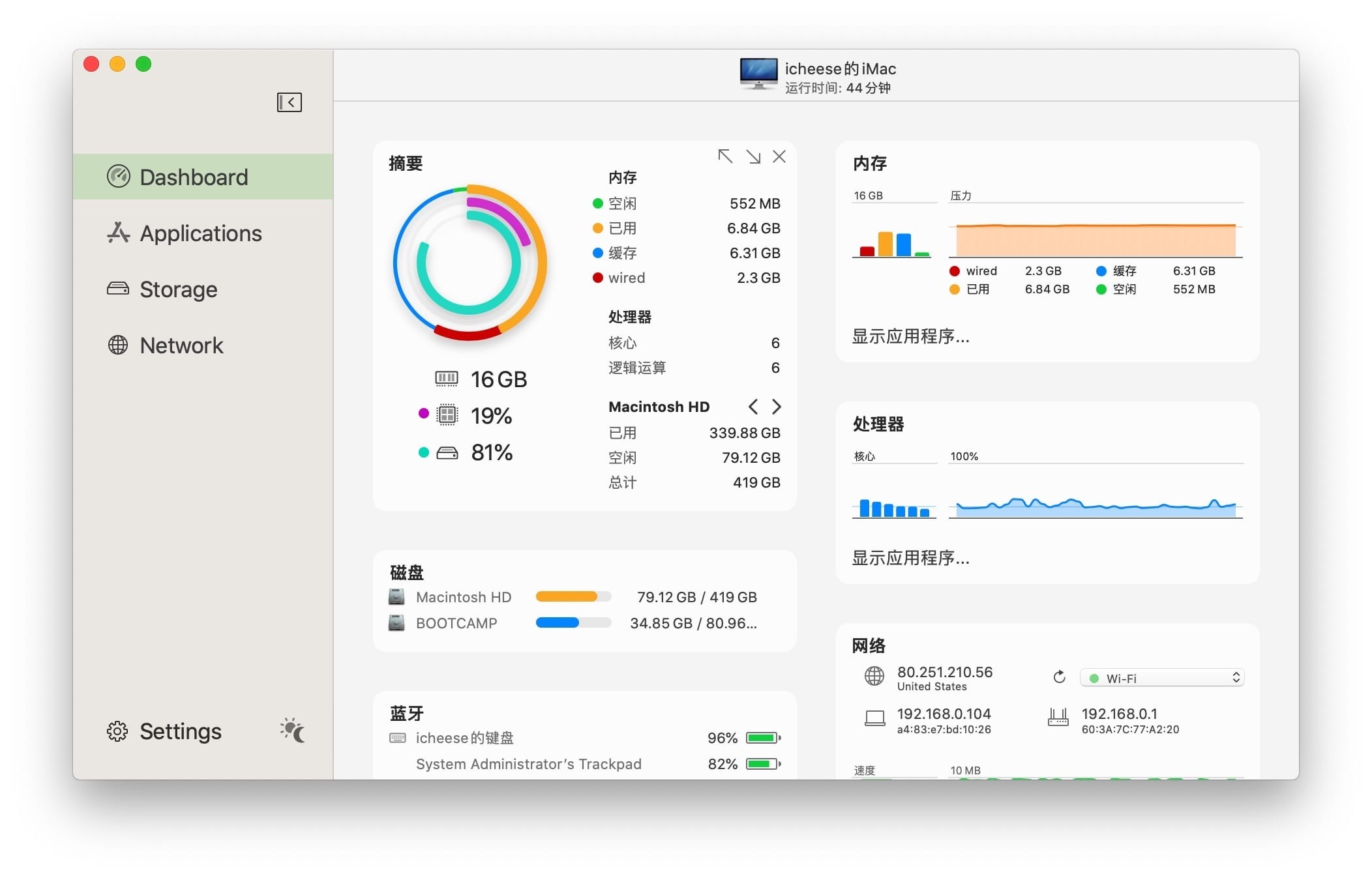Click the router icon beside 192.168.0.1
This screenshot has height=876, width=1372.
coord(1058,718)
